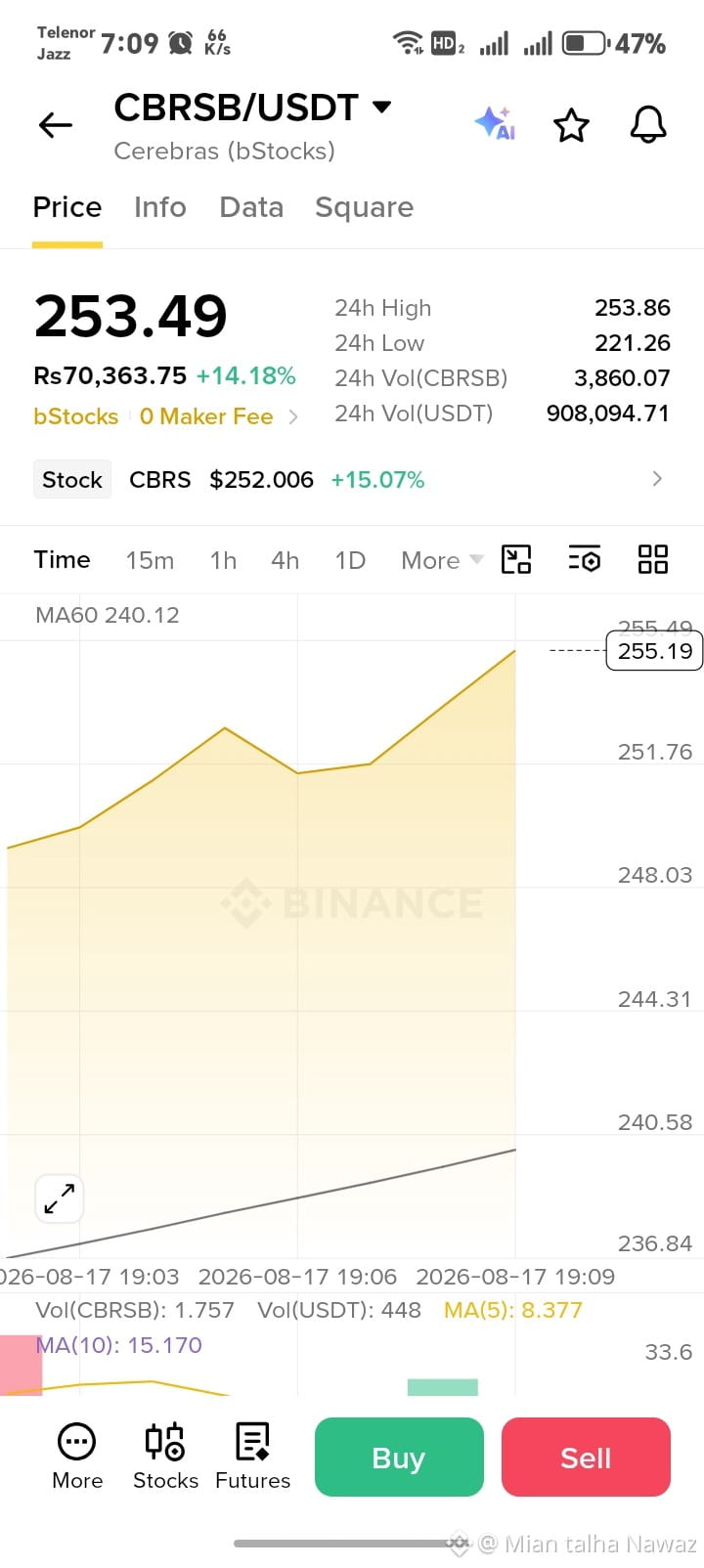Tap the back arrow icon
The image size is (704, 1568).
pyautogui.click(x=56, y=125)
